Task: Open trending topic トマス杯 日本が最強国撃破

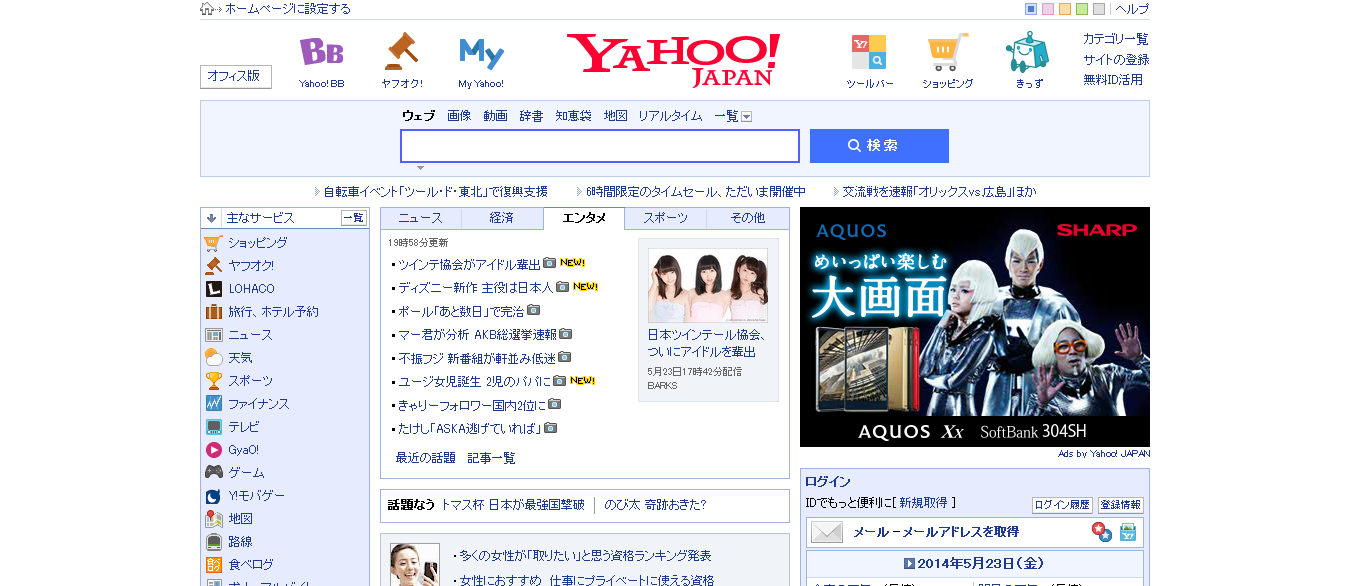Action: [x=513, y=505]
